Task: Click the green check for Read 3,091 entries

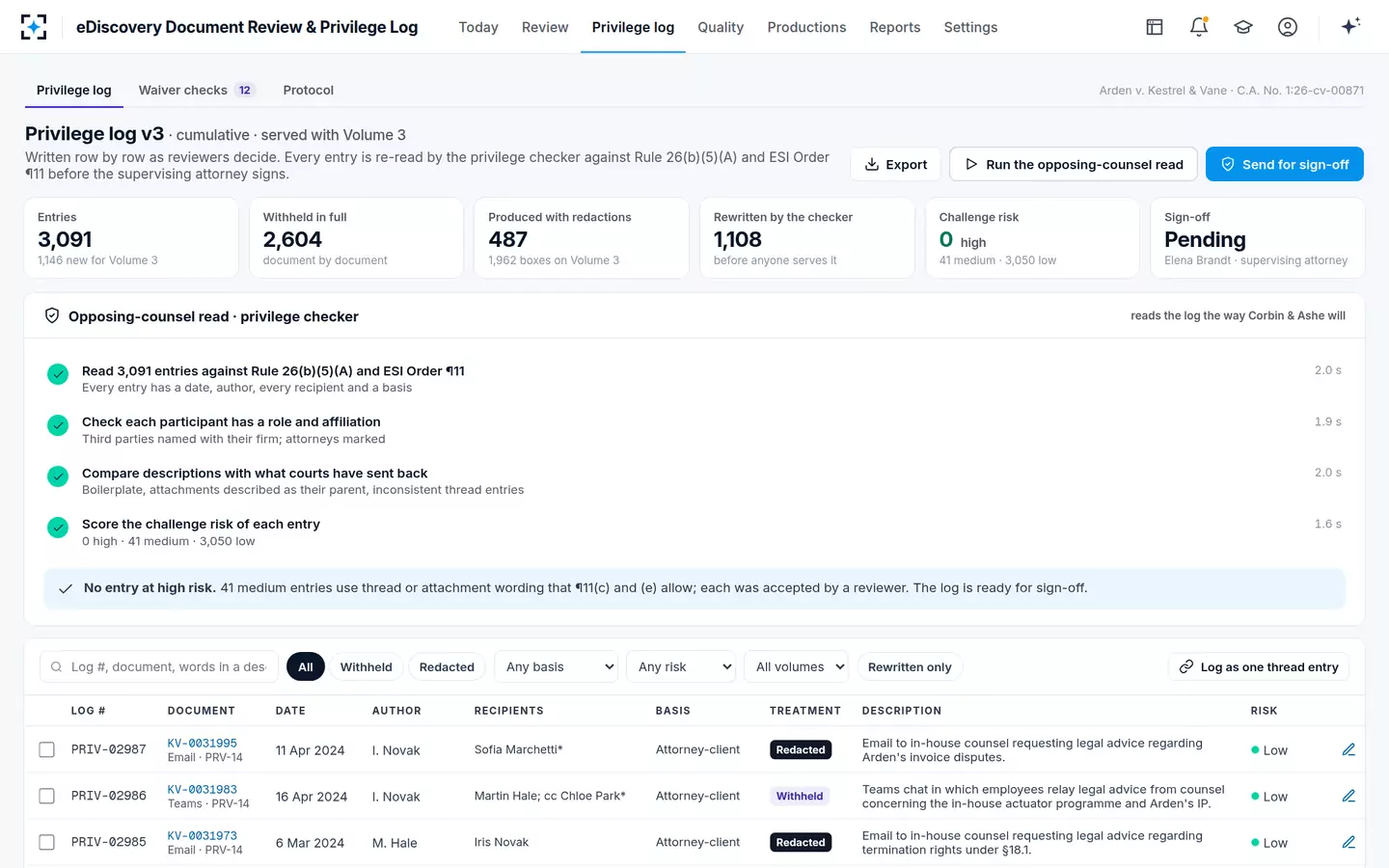Action: 58,374
